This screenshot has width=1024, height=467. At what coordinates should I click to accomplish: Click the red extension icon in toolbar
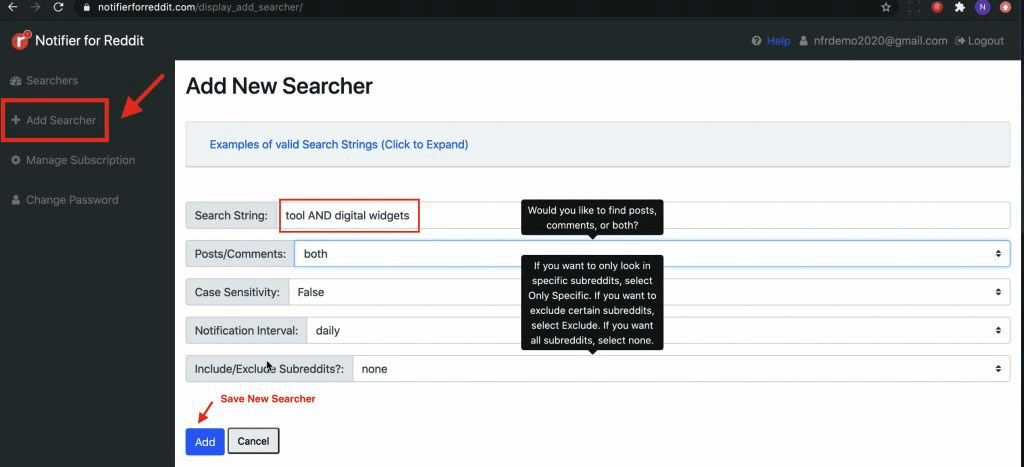(937, 7)
